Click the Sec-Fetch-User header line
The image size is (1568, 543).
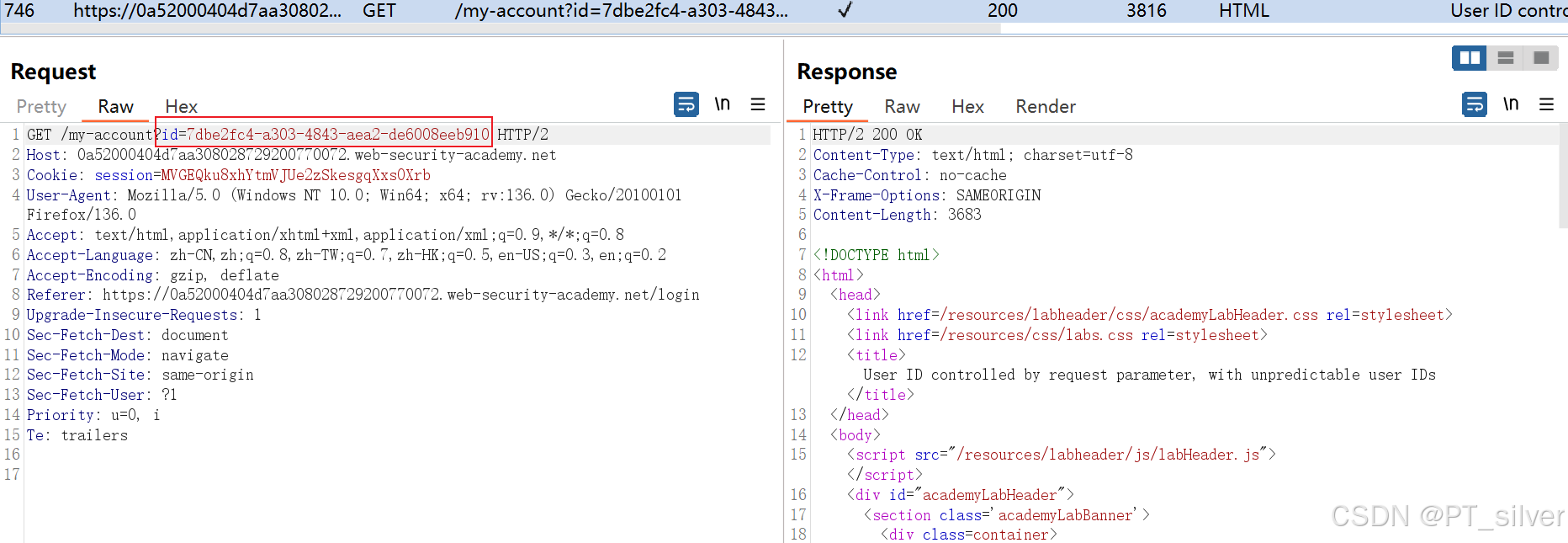tap(102, 395)
